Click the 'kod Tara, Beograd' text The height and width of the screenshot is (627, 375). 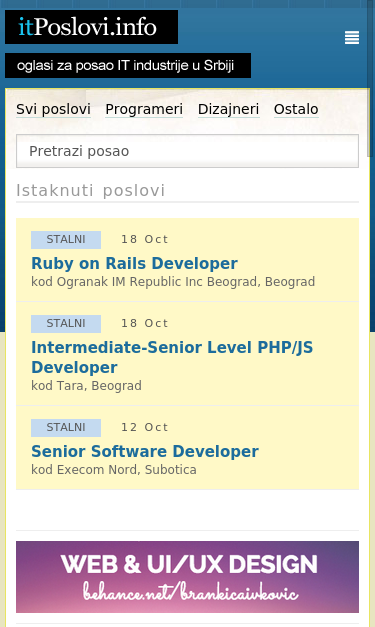coord(86,385)
